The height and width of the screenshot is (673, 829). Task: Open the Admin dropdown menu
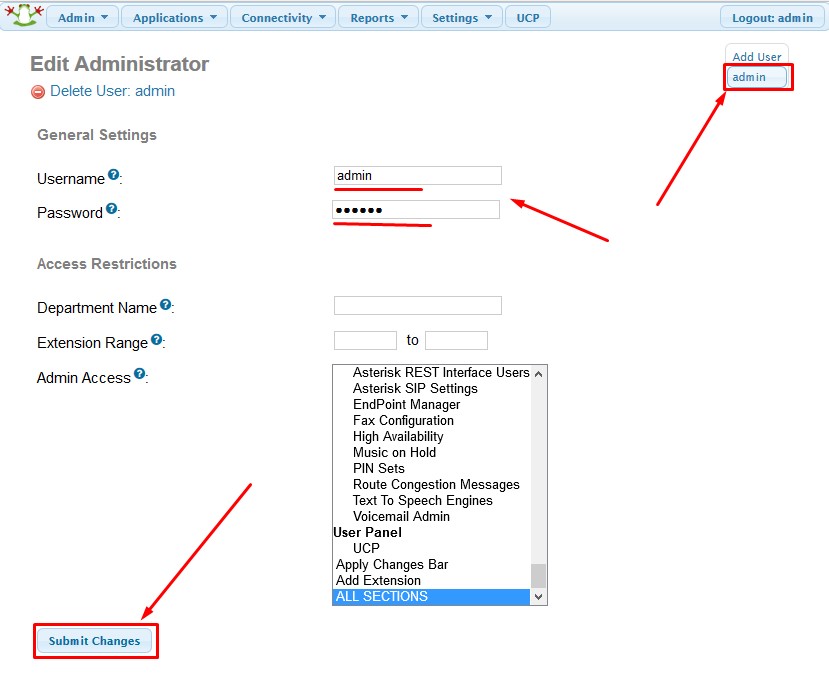click(x=83, y=18)
